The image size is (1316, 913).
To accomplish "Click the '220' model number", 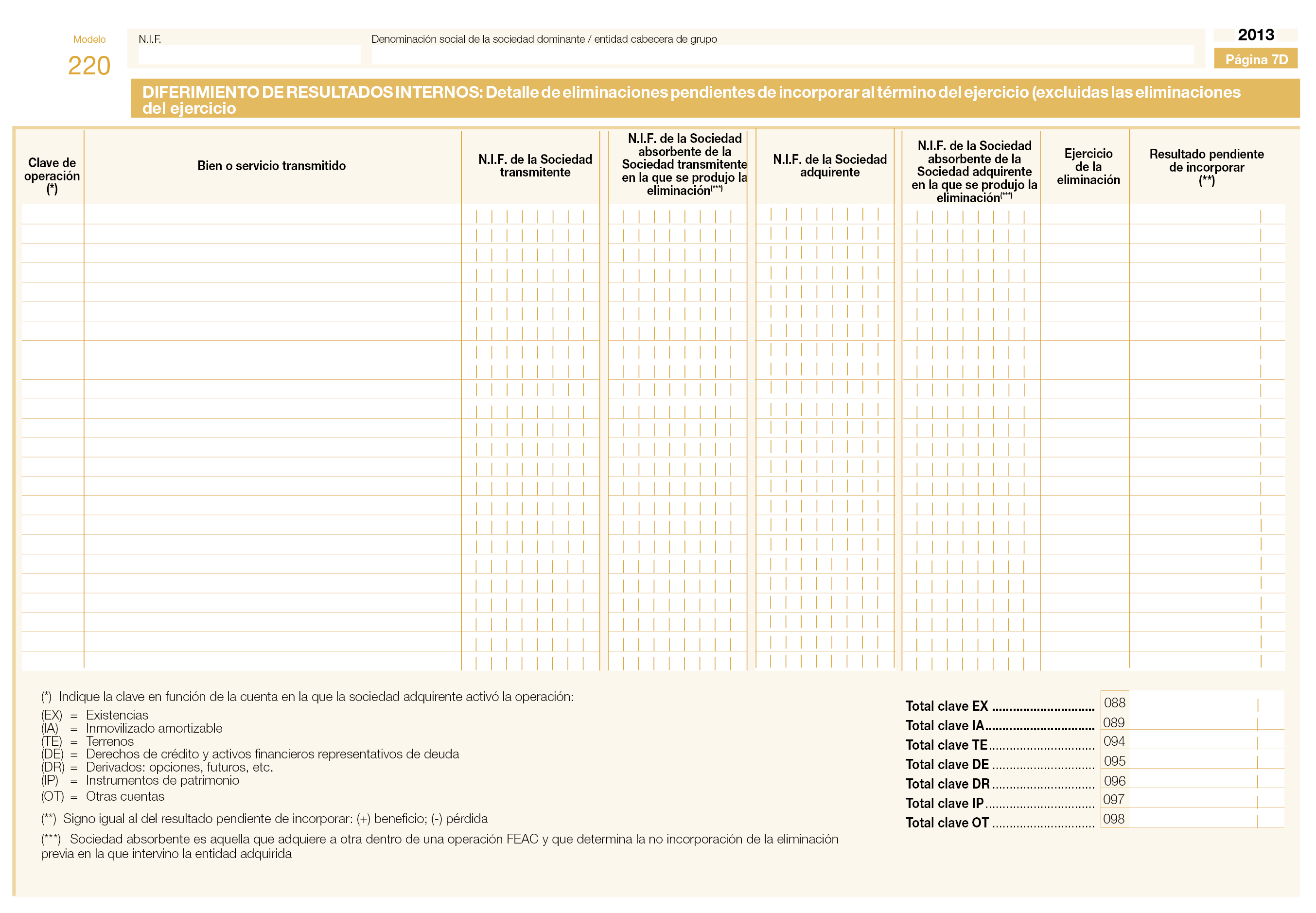I will [x=89, y=65].
